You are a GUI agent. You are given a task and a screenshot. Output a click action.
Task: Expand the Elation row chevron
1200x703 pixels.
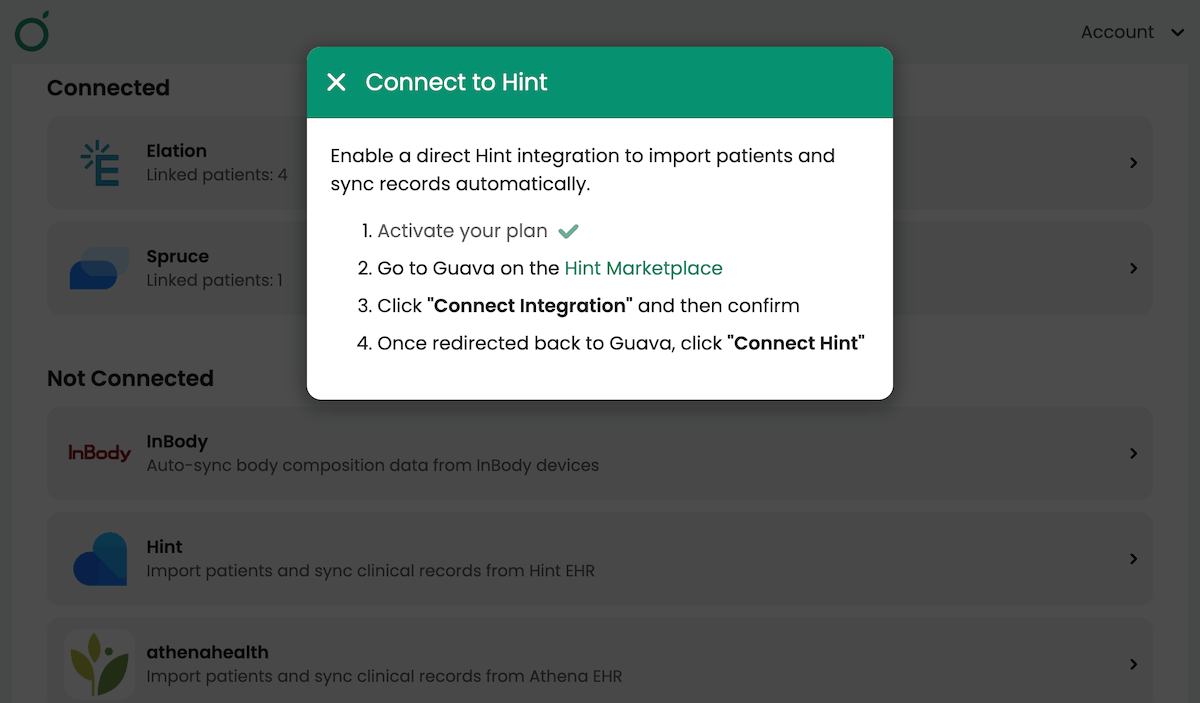pyautogui.click(x=1133, y=162)
